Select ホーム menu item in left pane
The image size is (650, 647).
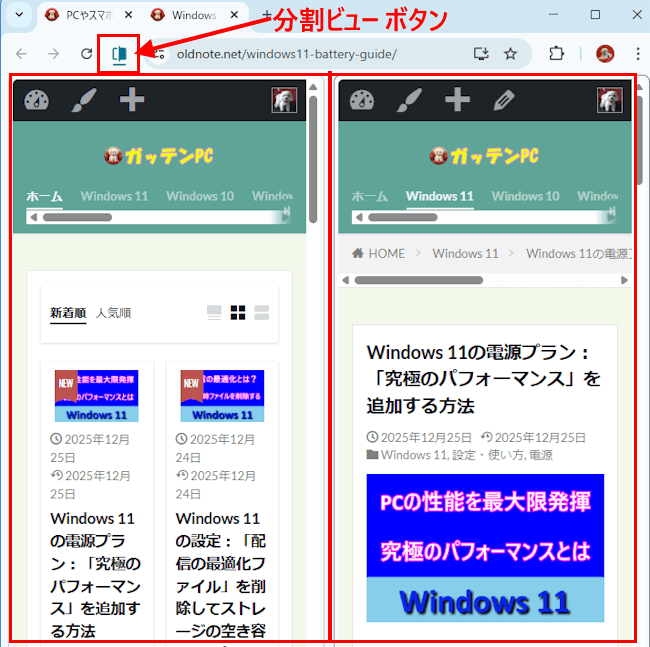click(44, 196)
